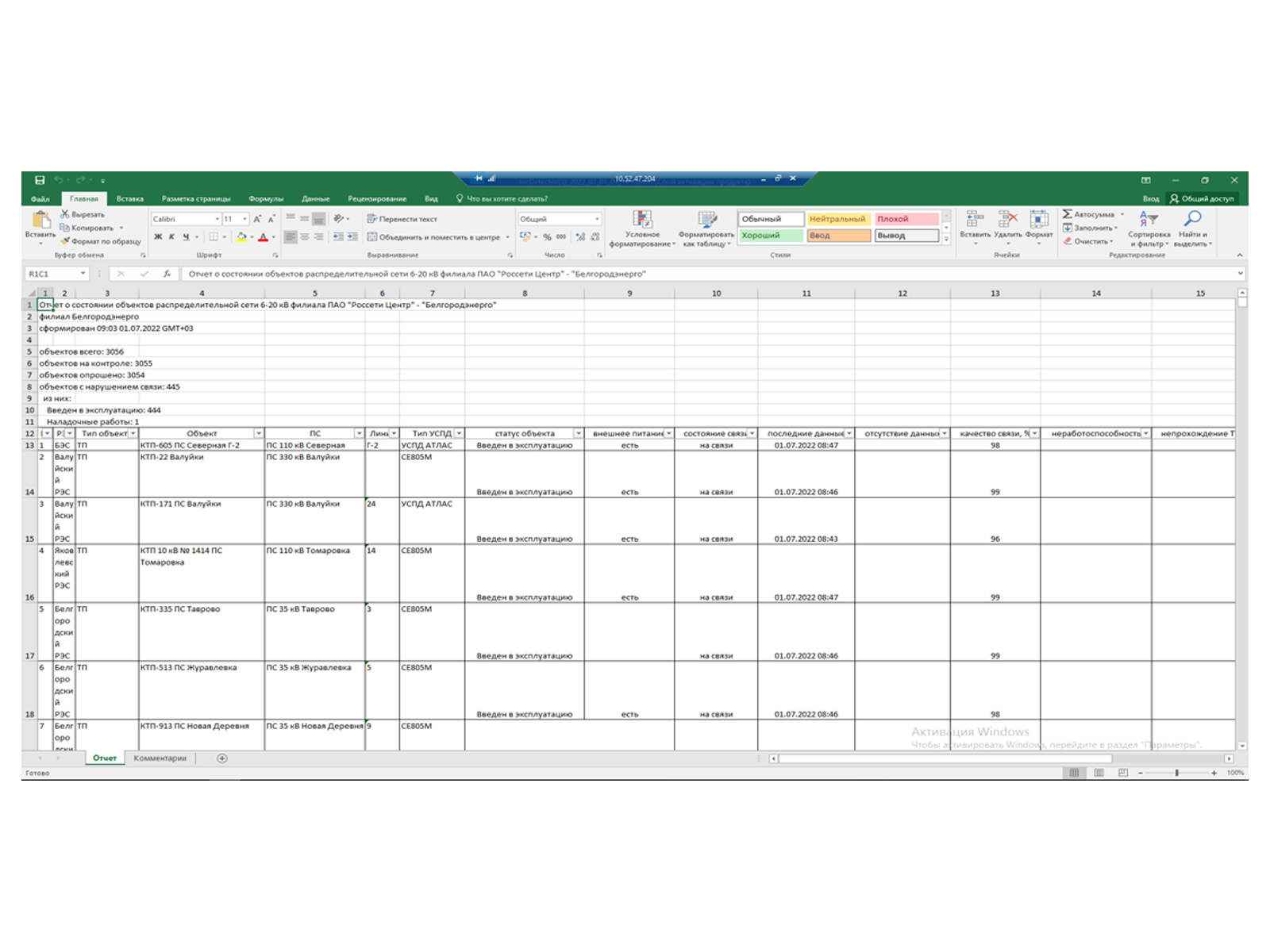Open filter dropdown for Объект column
This screenshot has height=952, width=1270.
tap(259, 434)
